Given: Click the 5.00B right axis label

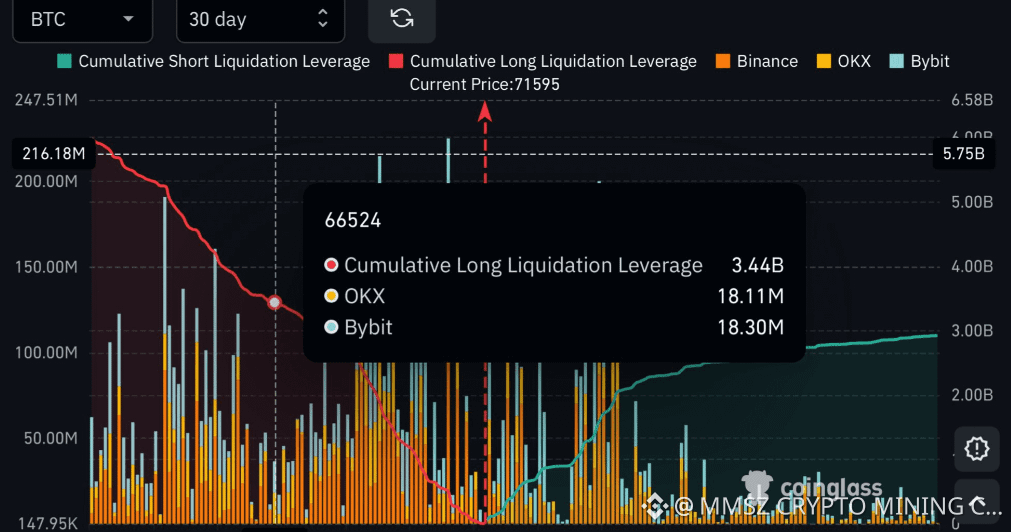Looking at the screenshot, I should click(x=972, y=202).
